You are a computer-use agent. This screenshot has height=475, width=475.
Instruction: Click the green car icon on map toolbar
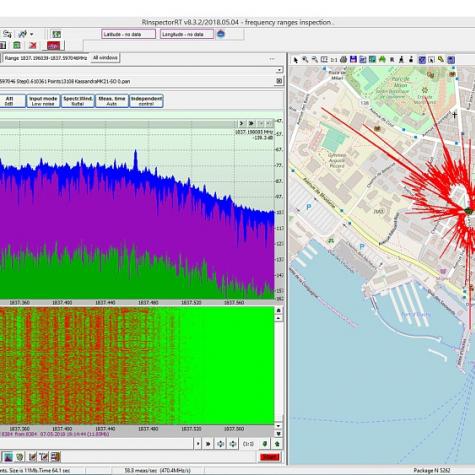(382, 60)
